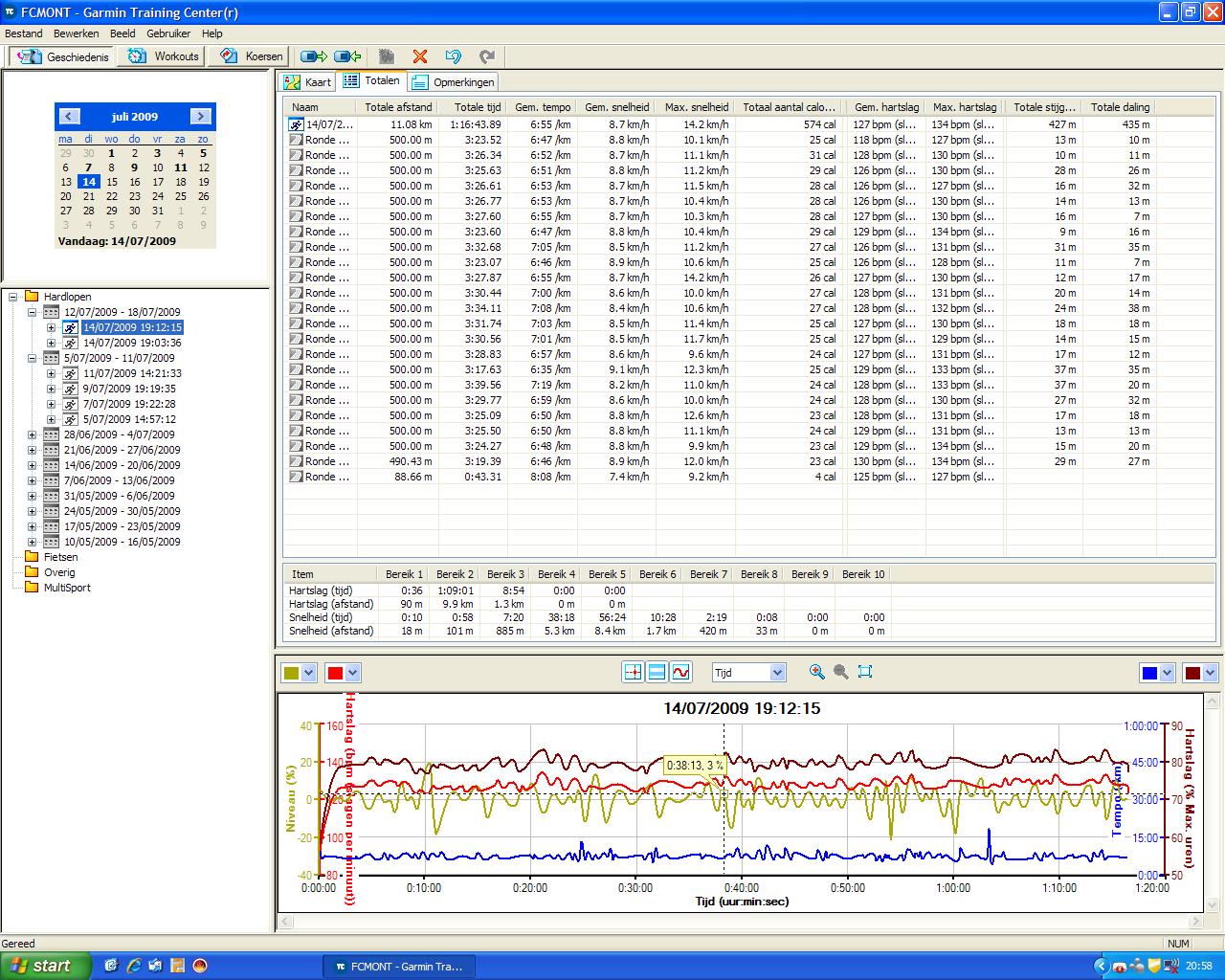Click Send to Device toolbar icon
This screenshot has width=1225, height=980.
(x=314, y=56)
